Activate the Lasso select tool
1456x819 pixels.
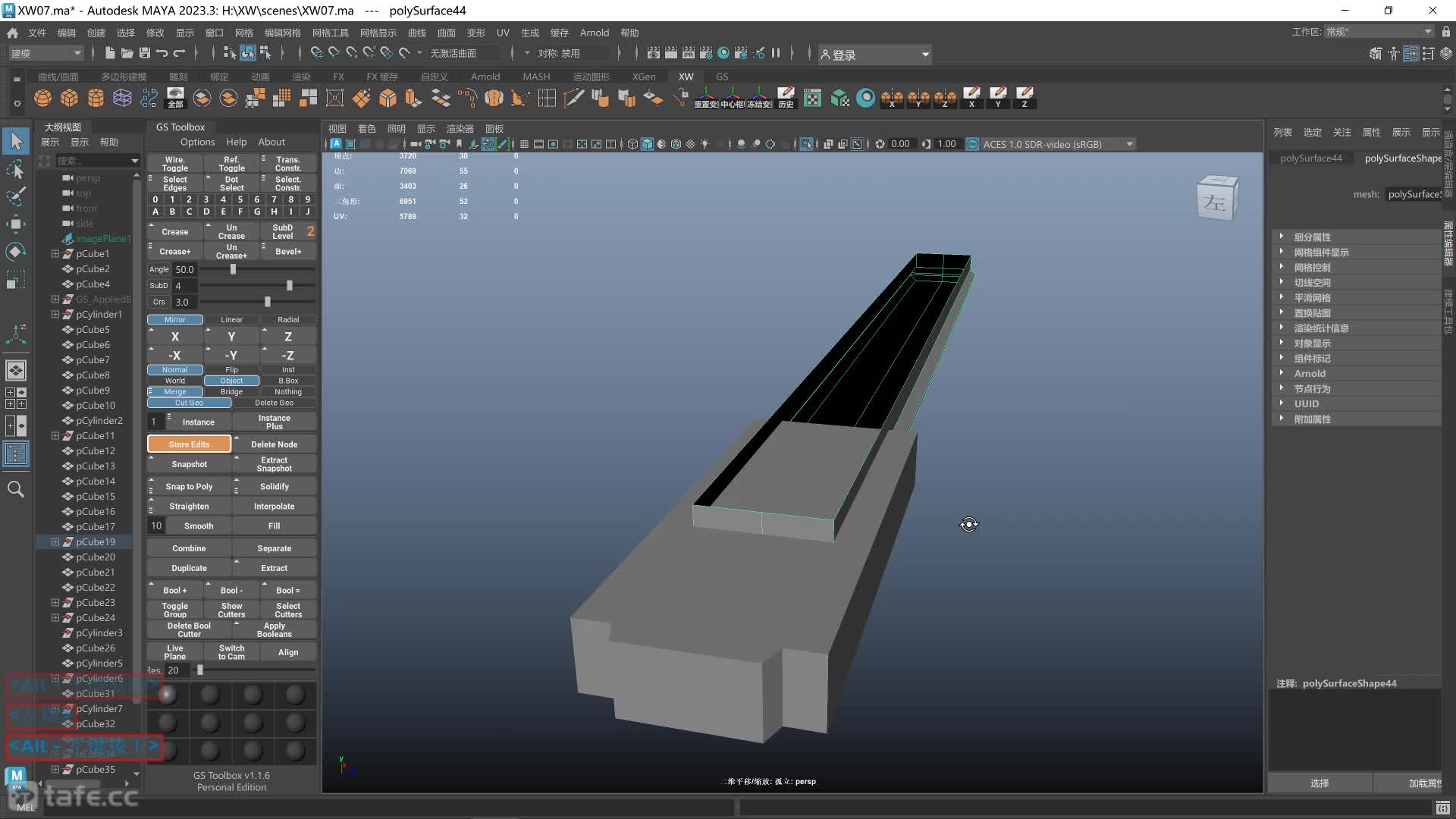tap(16, 169)
